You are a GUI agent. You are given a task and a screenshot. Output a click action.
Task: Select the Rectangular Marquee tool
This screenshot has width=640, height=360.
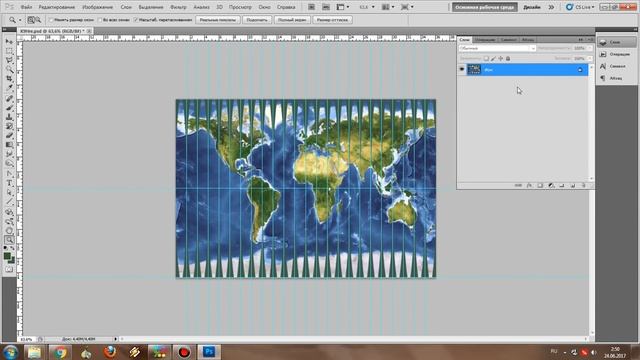[x=9, y=51]
